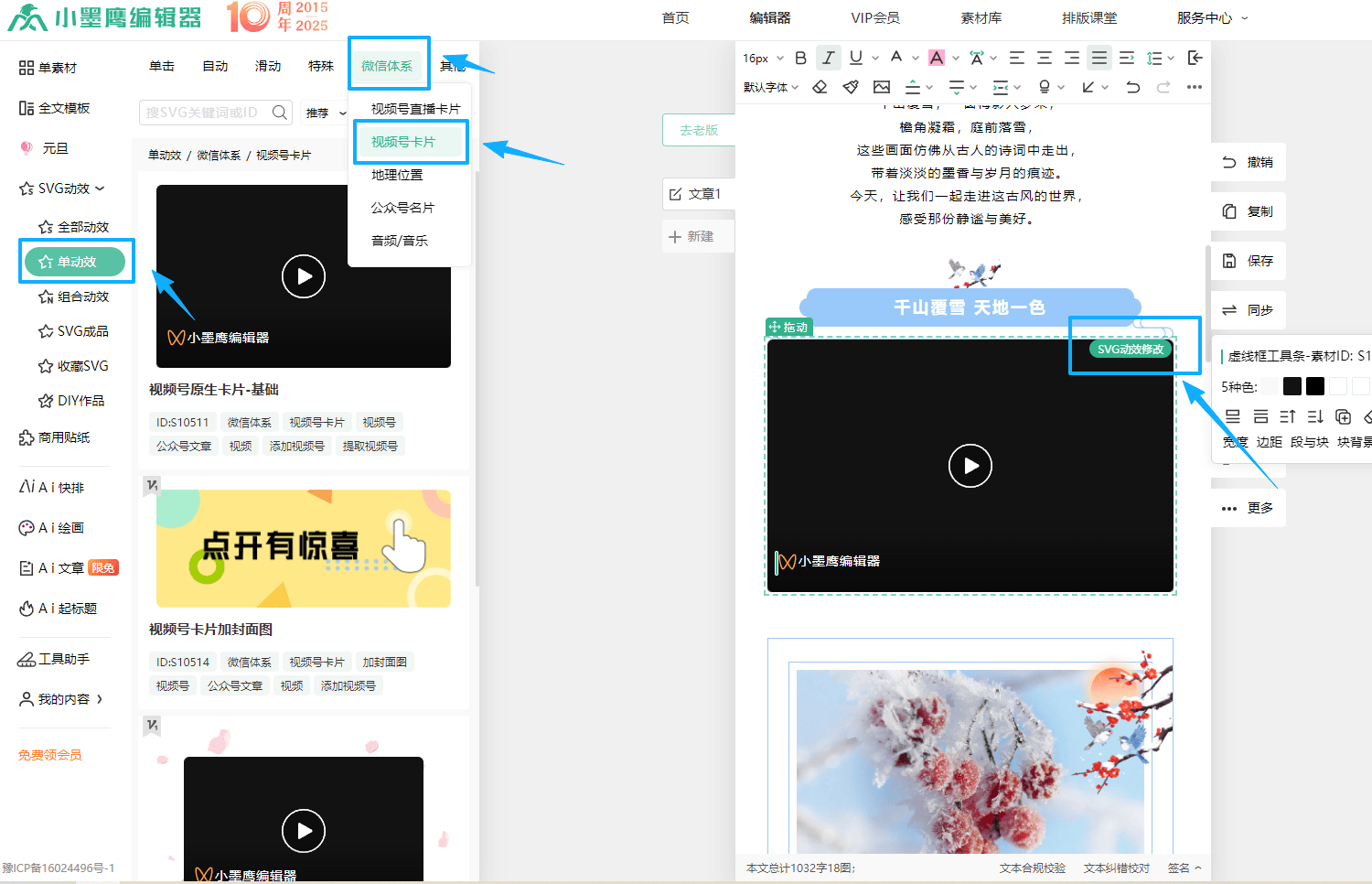Open the text highlight color tool
This screenshot has width=1372, height=884.
click(938, 57)
